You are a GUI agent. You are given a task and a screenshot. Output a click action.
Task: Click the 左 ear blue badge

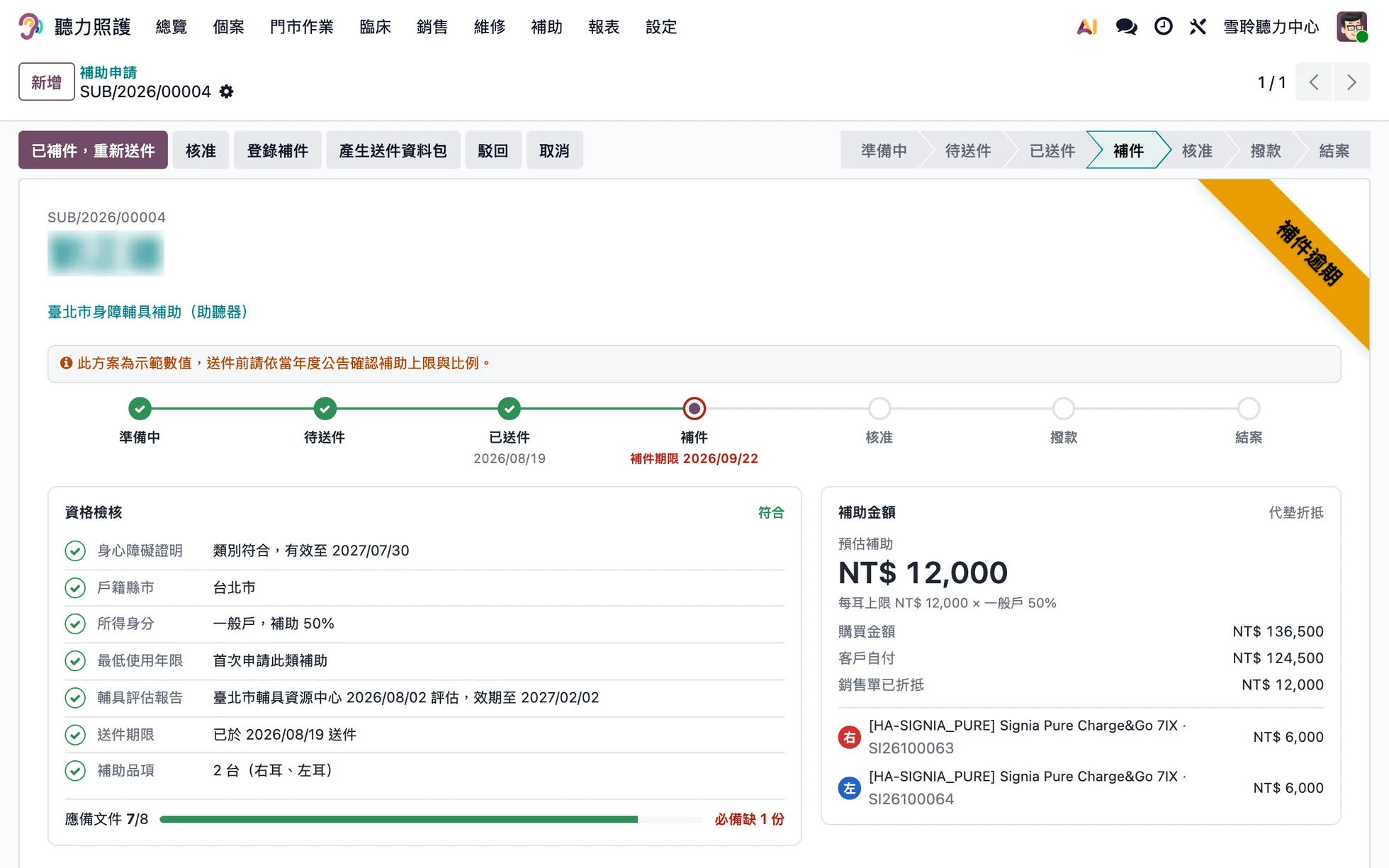click(849, 788)
